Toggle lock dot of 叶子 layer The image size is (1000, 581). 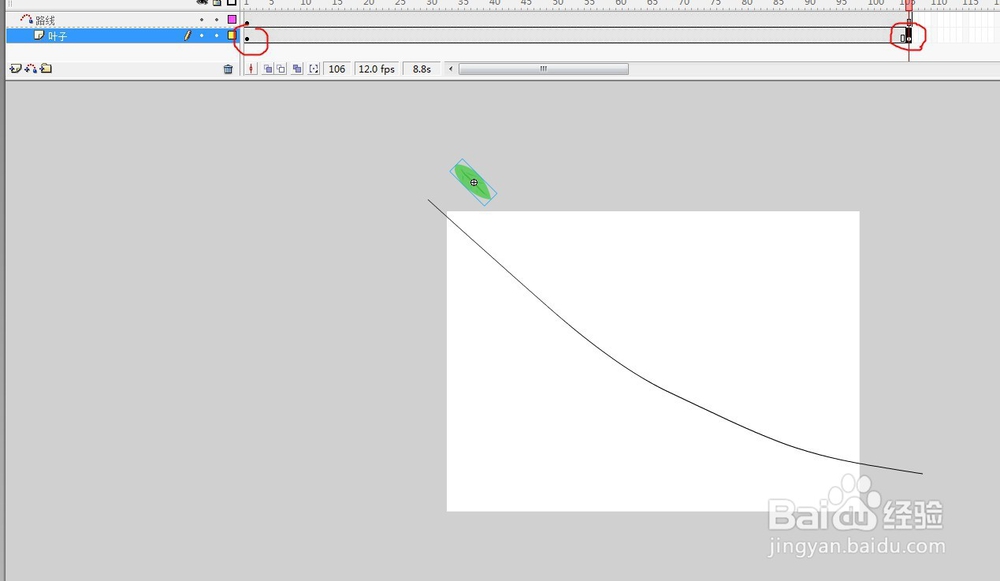(217, 36)
